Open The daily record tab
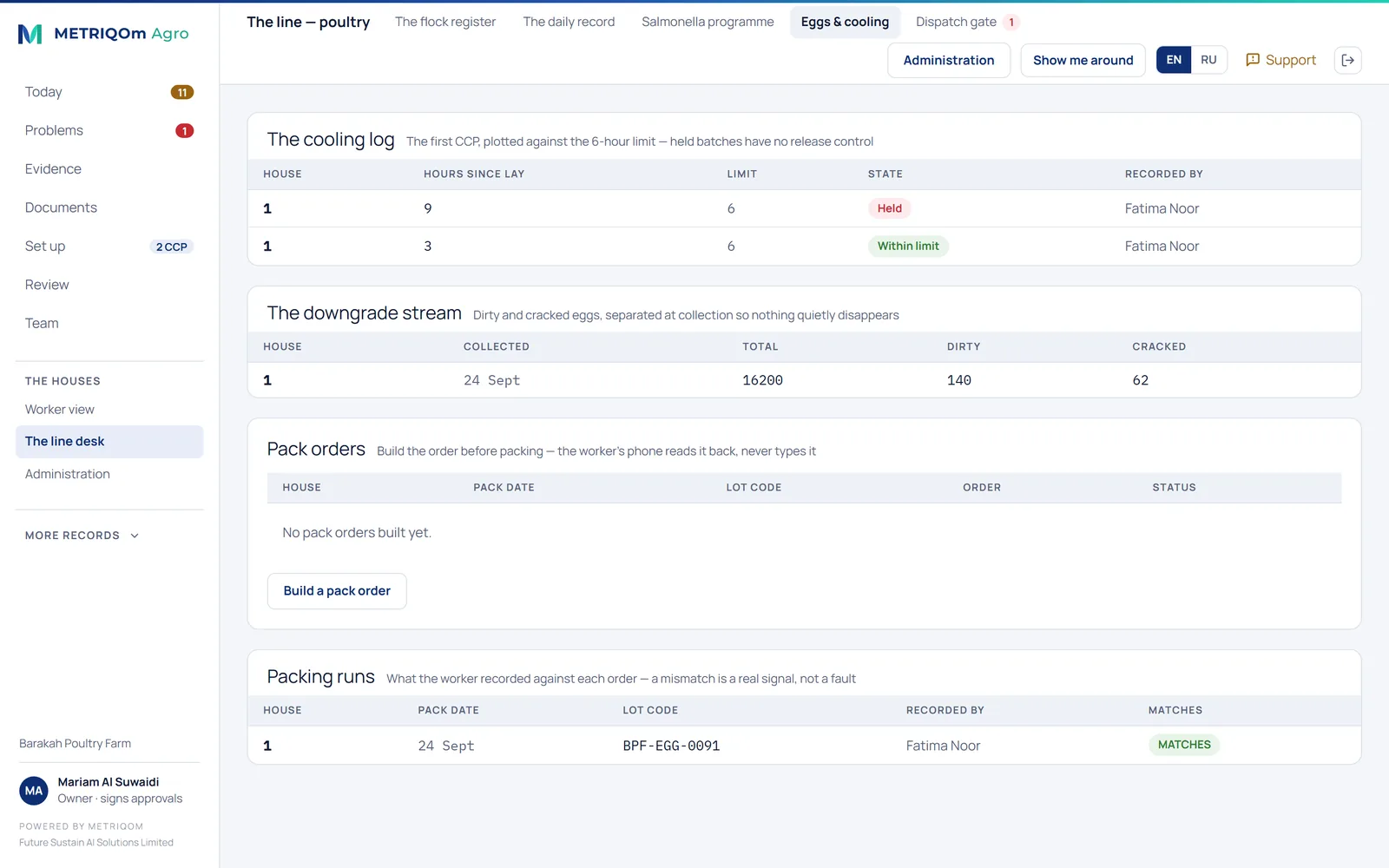This screenshot has height=868, width=1389. pyautogui.click(x=569, y=22)
